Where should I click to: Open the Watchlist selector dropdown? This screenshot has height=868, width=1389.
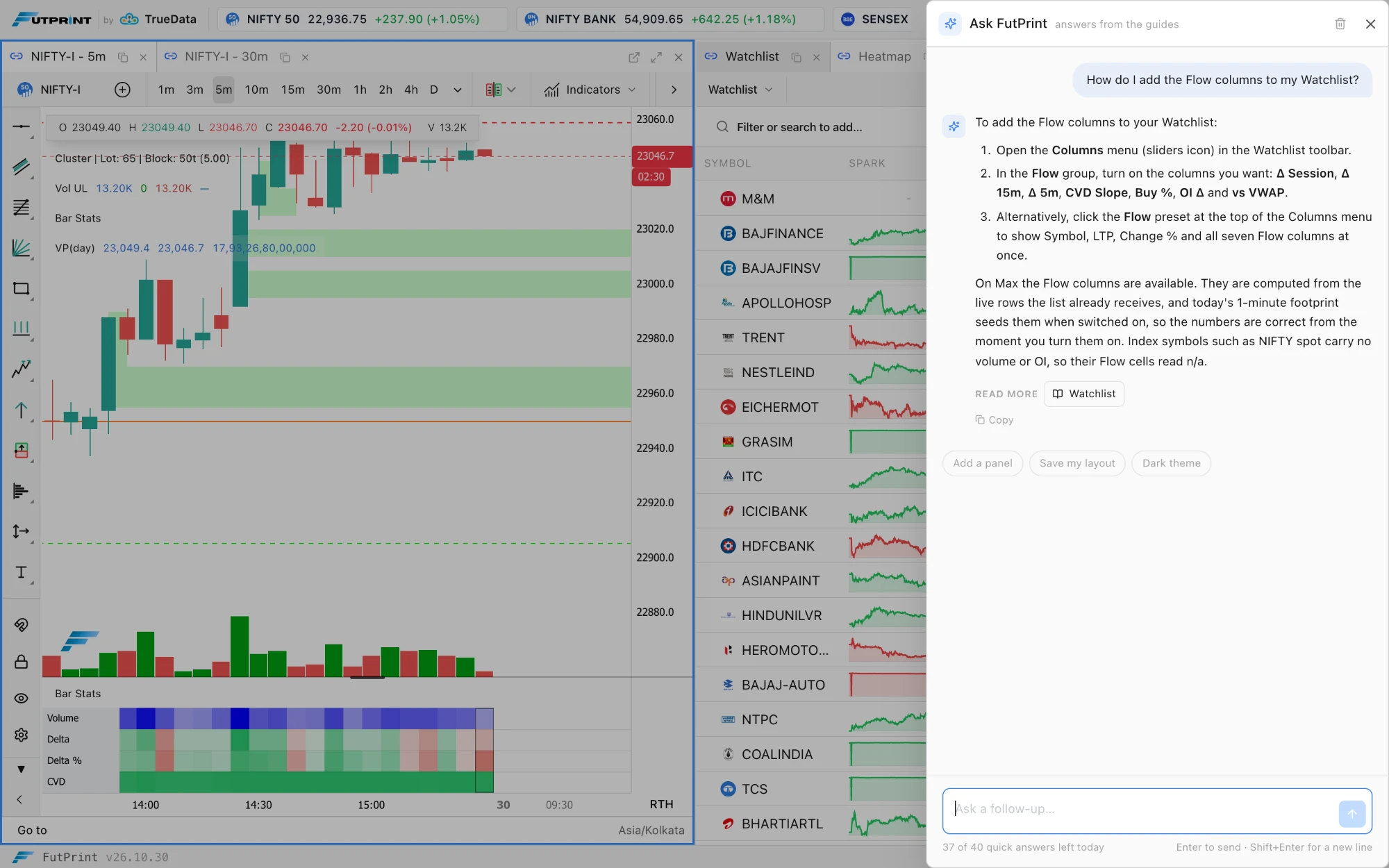740,90
